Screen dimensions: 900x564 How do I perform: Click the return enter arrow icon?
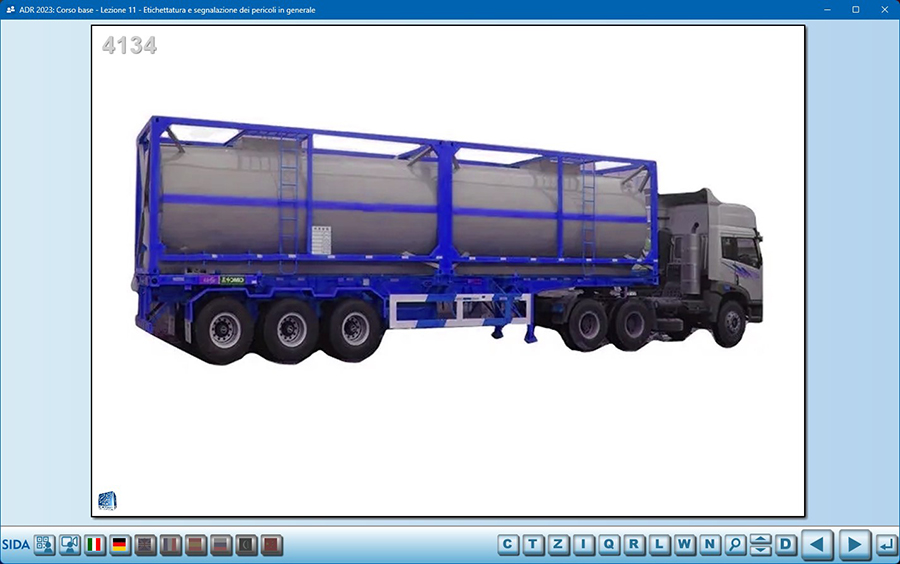886,545
